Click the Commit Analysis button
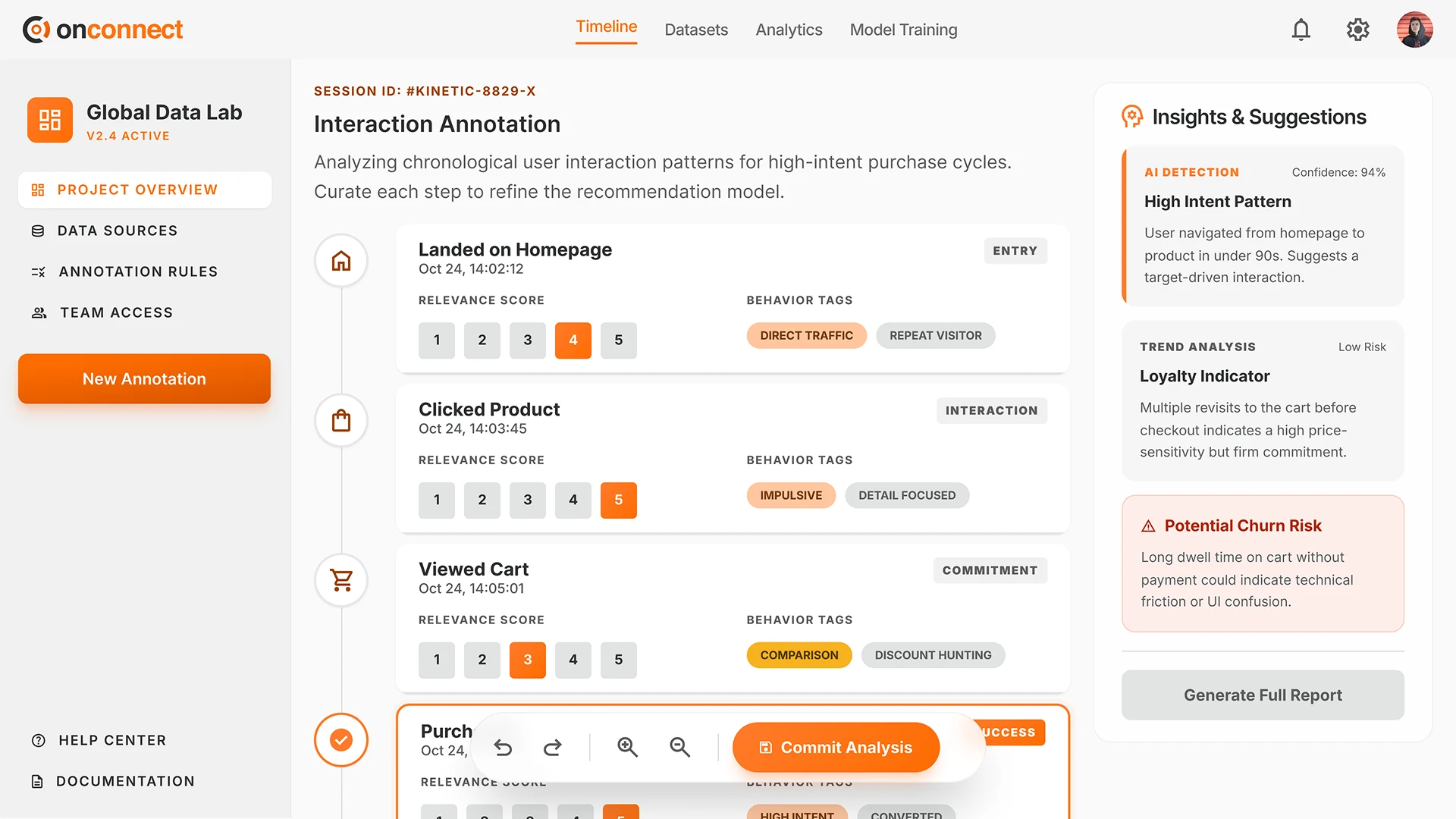Viewport: 1456px width, 819px height. [x=836, y=748]
